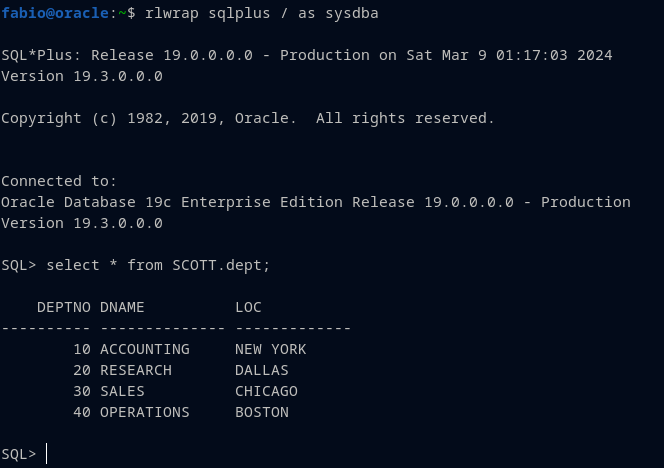This screenshot has height=468, width=664.
Task: Select the RESEARCH department name
Action: [135, 370]
